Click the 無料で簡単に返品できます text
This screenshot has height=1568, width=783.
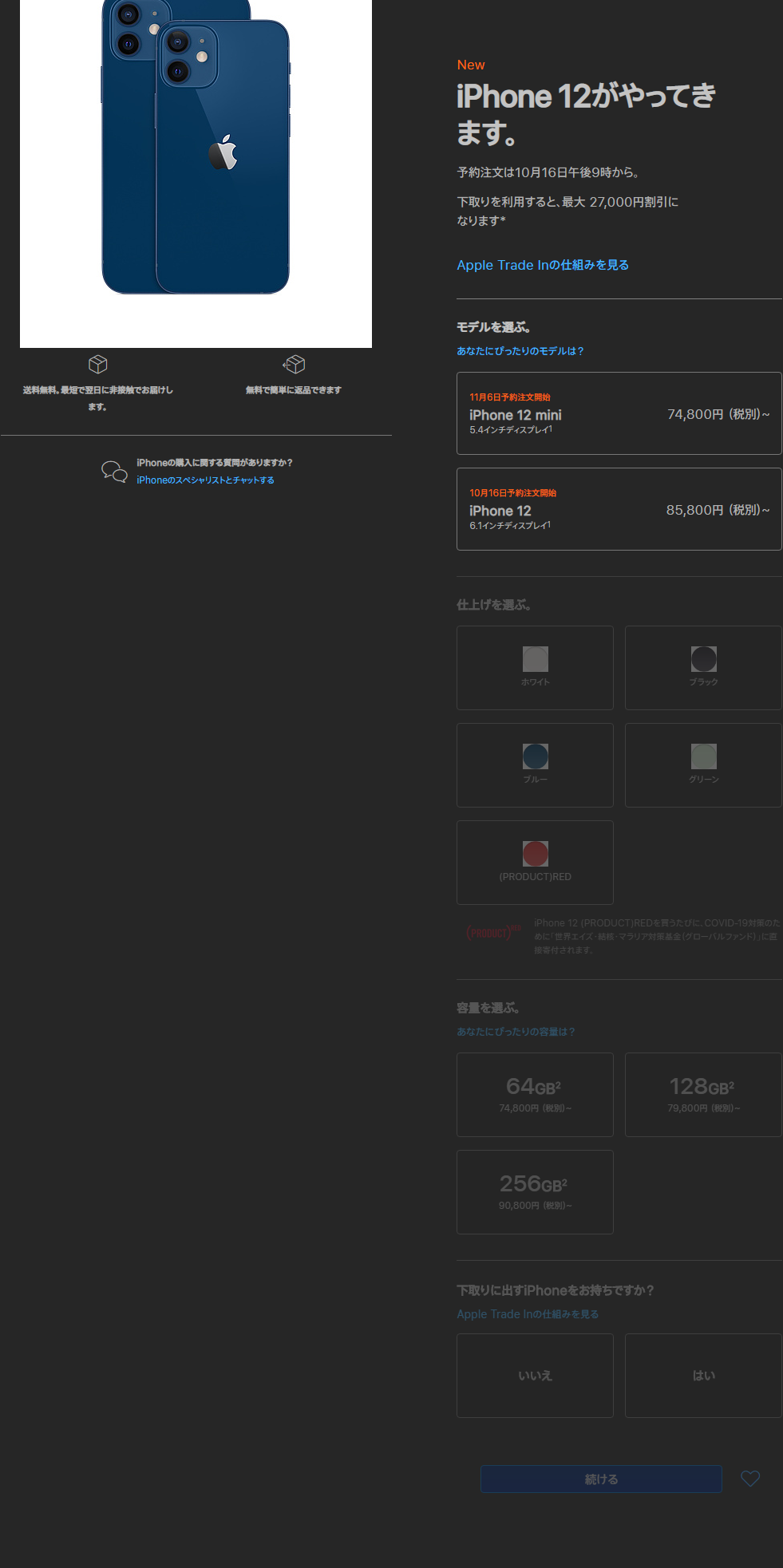pyautogui.click(x=294, y=390)
